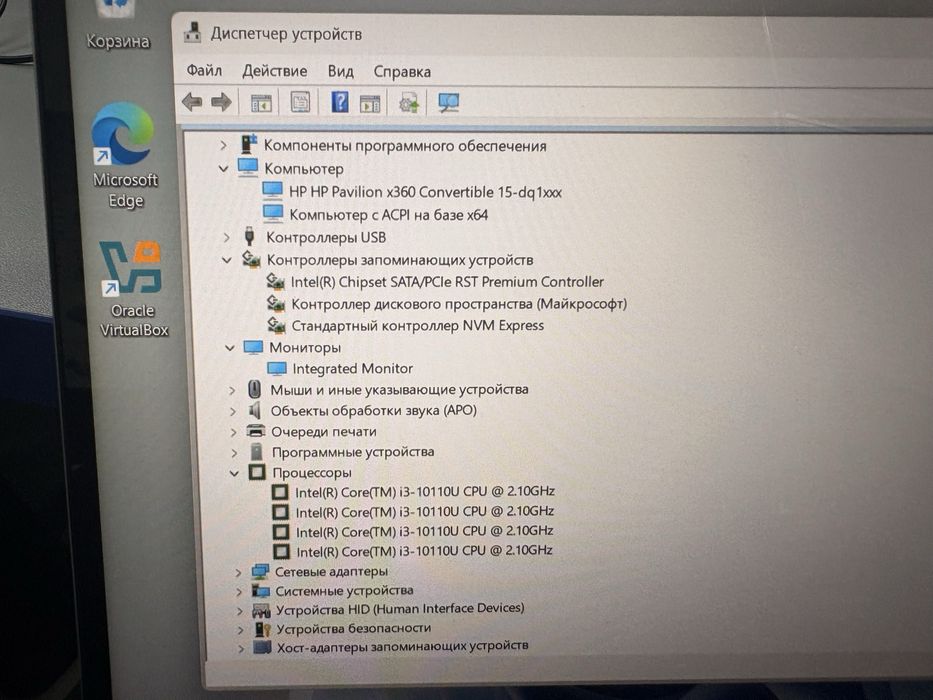The width and height of the screenshot is (933, 700).
Task: Collapse the Процессоры node
Action: pos(234,473)
